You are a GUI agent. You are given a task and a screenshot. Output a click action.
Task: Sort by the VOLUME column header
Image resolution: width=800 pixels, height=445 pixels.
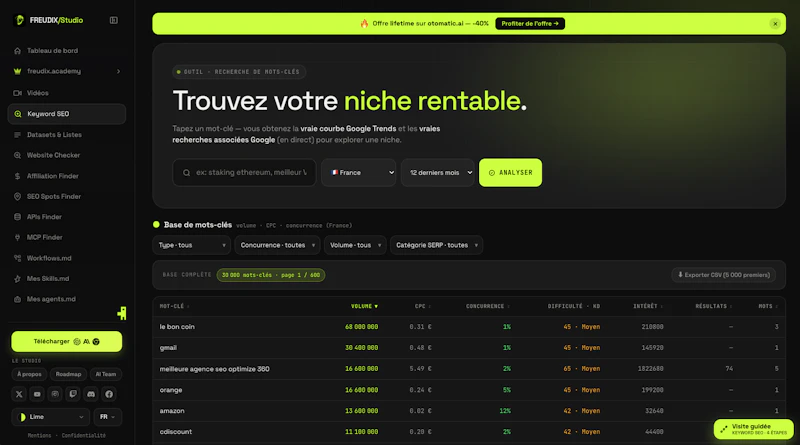364,306
